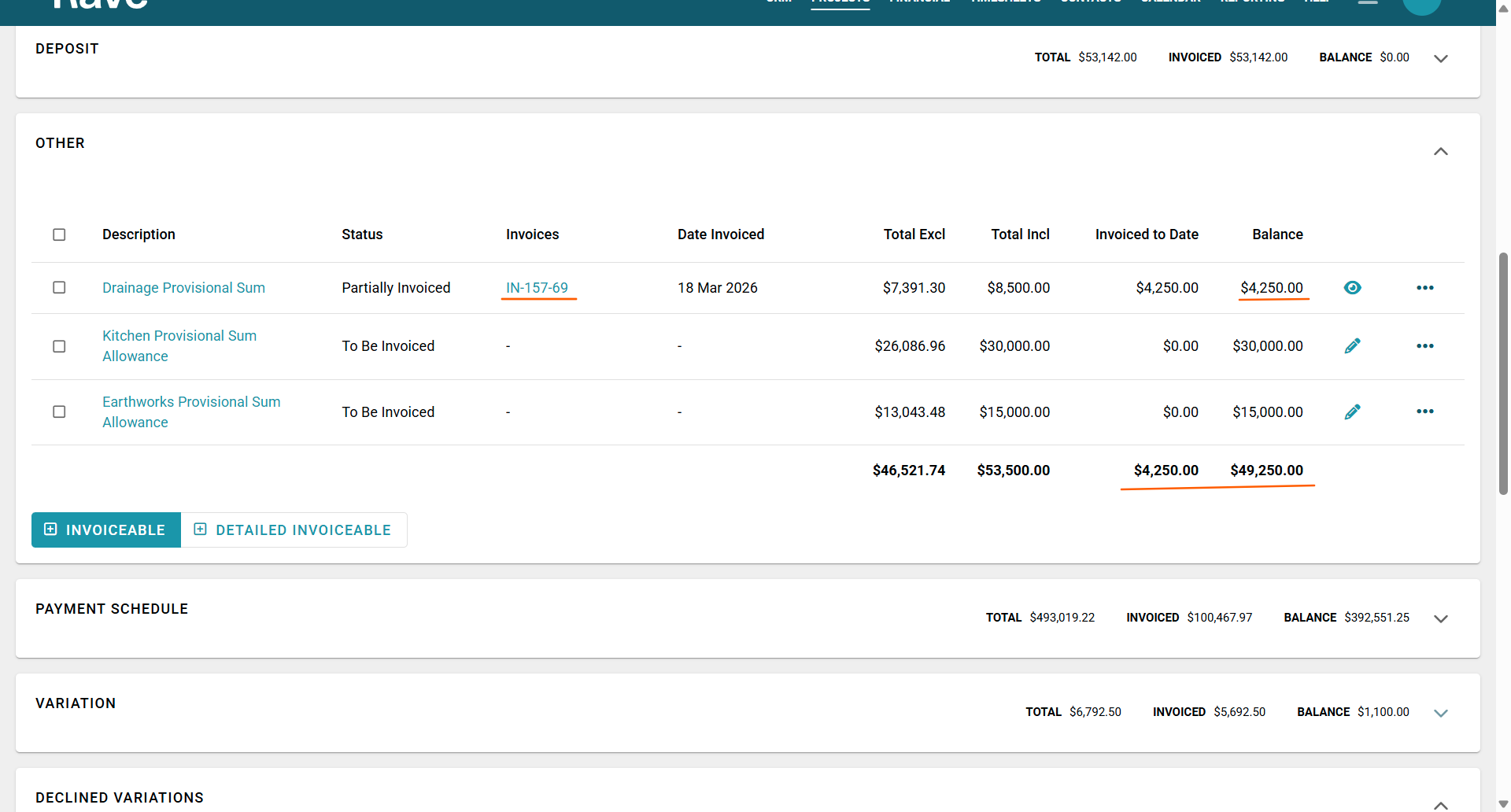Click the Detailed Invoiceable button
Viewport: 1511px width, 812px height.
294,530
